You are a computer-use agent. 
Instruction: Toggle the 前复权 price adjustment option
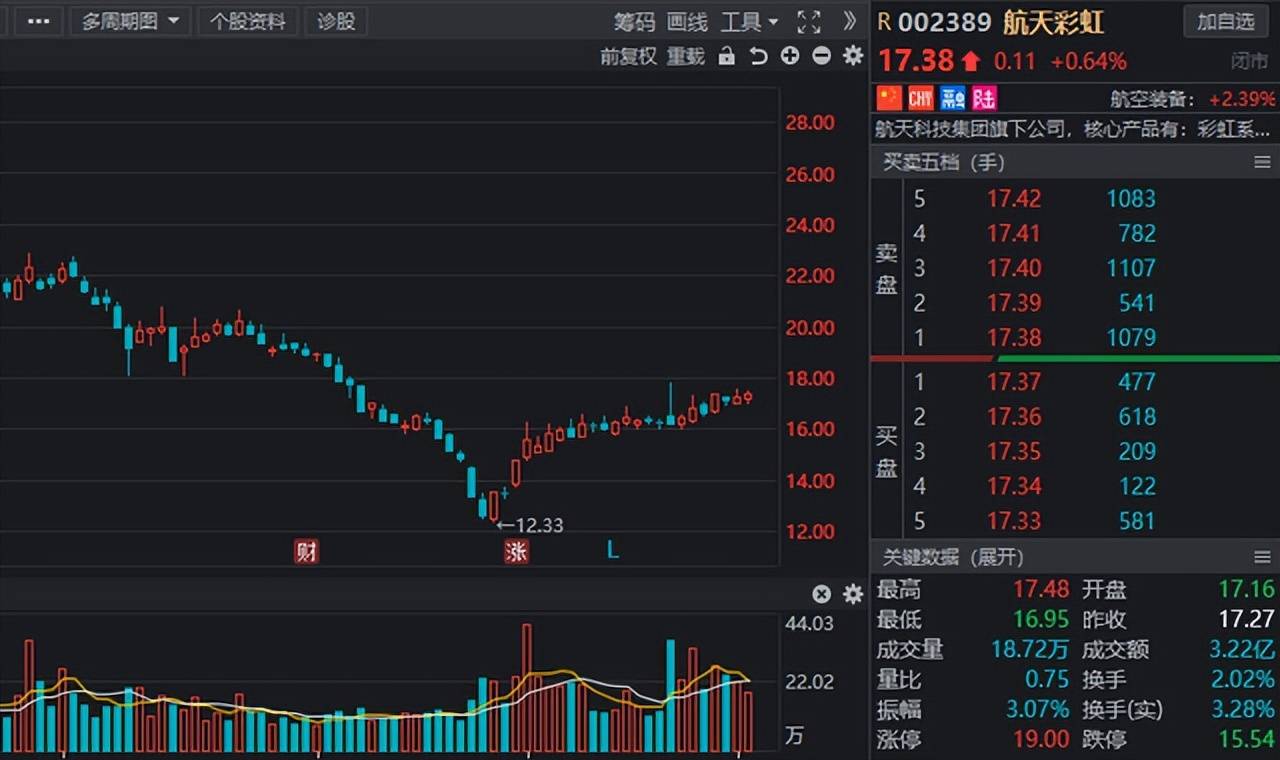[x=628, y=57]
